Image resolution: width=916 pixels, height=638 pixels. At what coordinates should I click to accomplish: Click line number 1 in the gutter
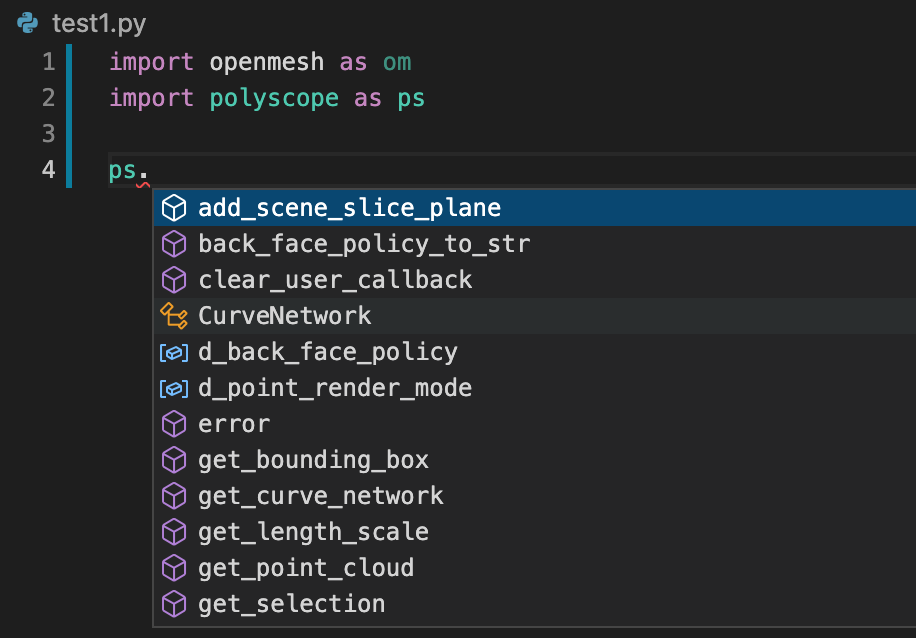(48, 62)
